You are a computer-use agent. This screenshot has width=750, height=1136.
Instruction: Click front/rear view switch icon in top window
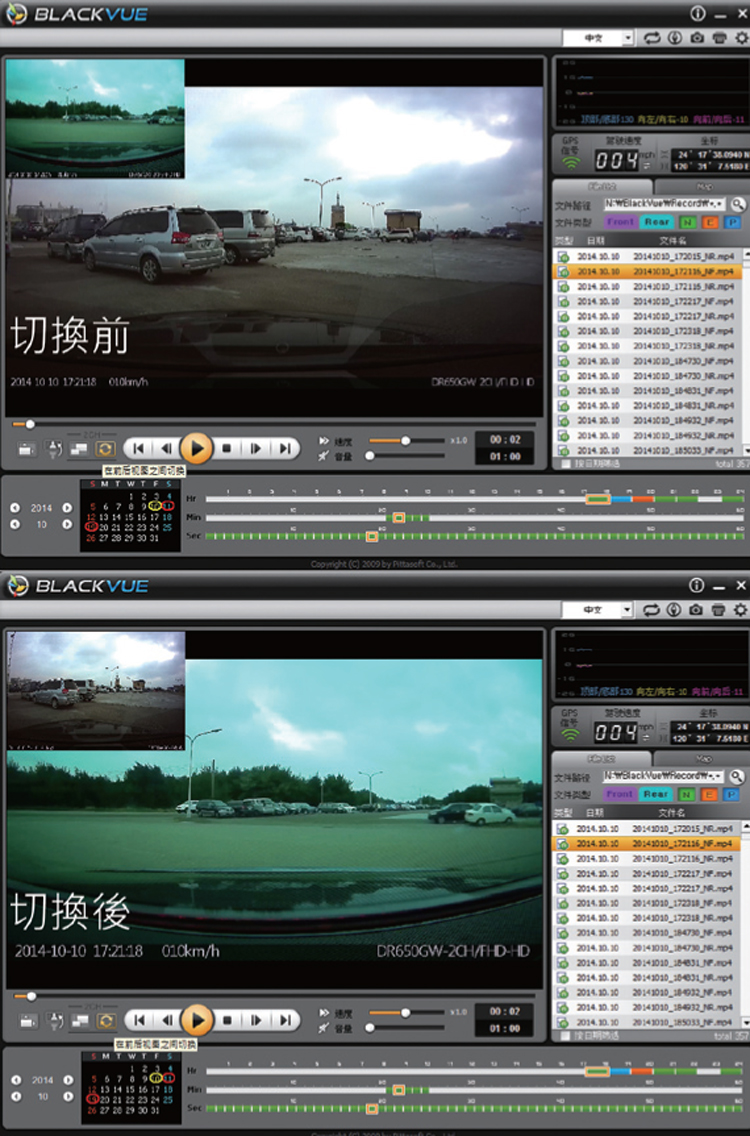pyautogui.click(x=105, y=449)
